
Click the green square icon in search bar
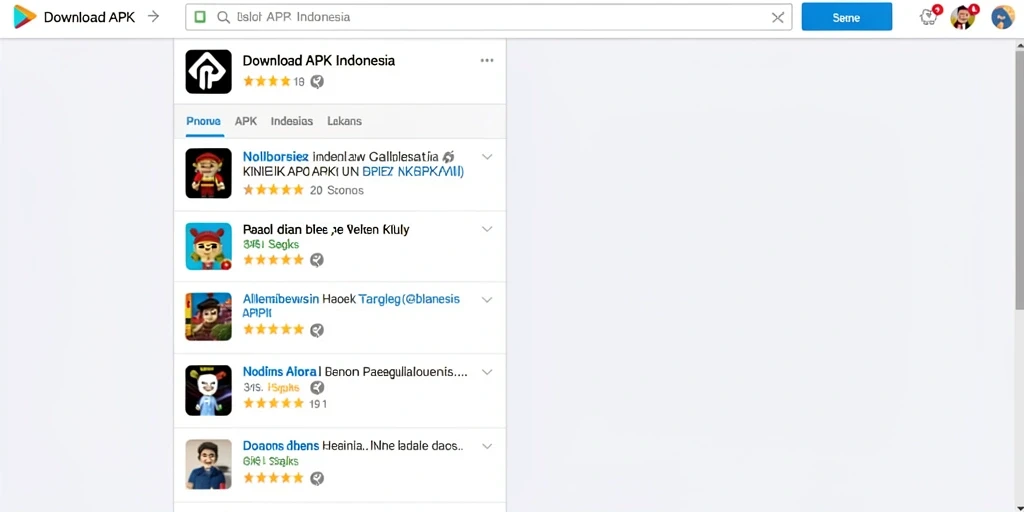pyautogui.click(x=200, y=18)
